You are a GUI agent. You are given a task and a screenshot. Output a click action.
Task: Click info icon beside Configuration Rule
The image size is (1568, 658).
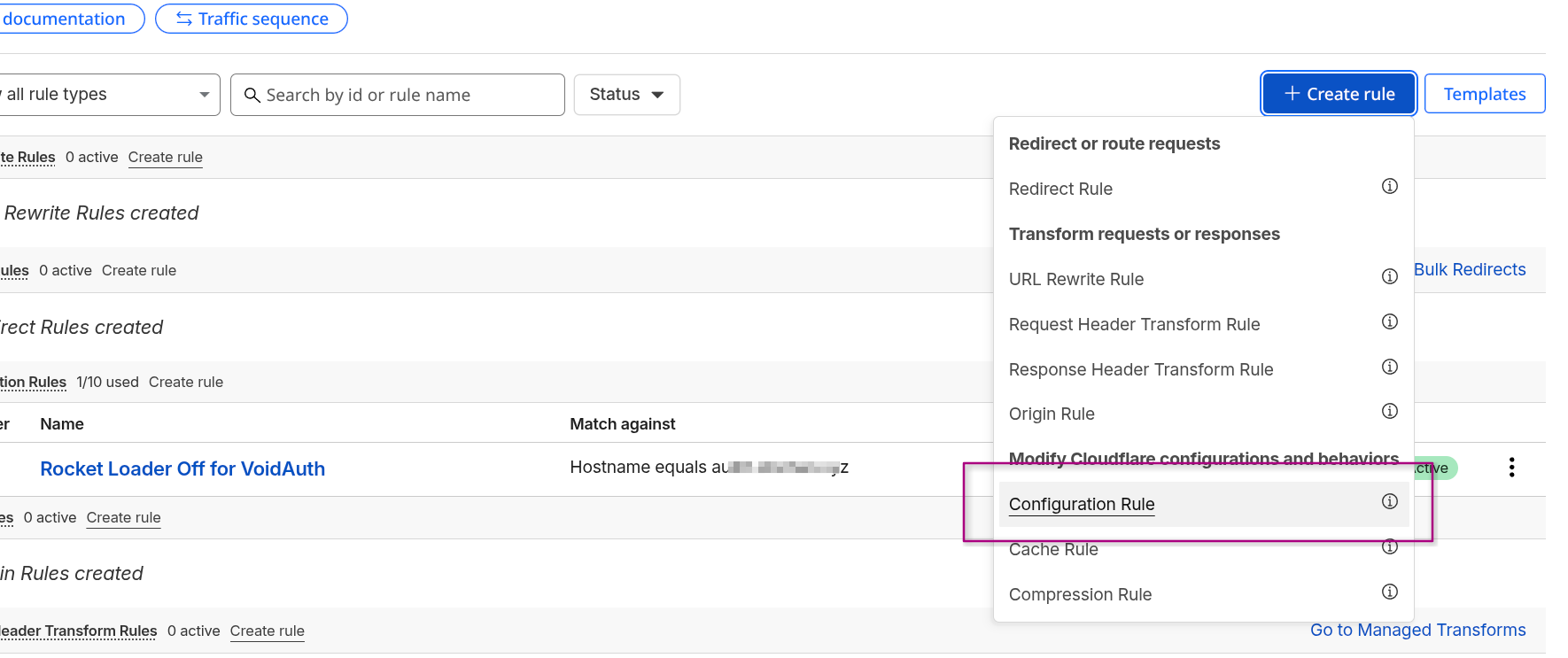coord(1389,501)
